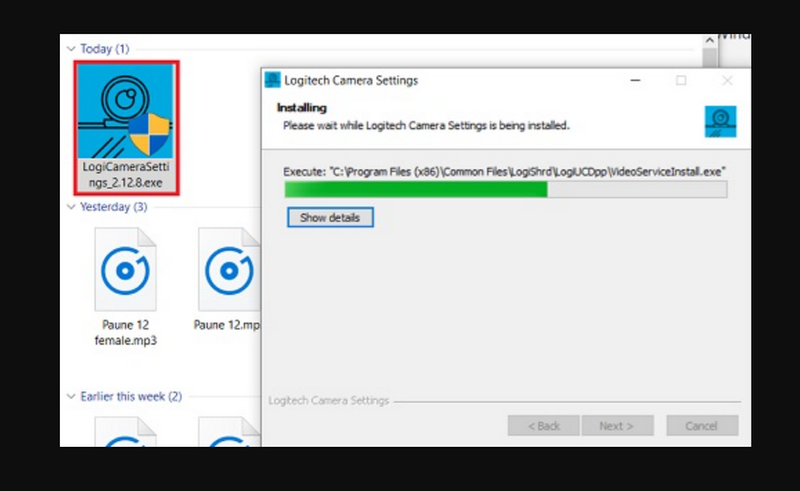Viewport: 800px width, 491px height.
Task: Click the green installation progress bar
Action: (506, 190)
